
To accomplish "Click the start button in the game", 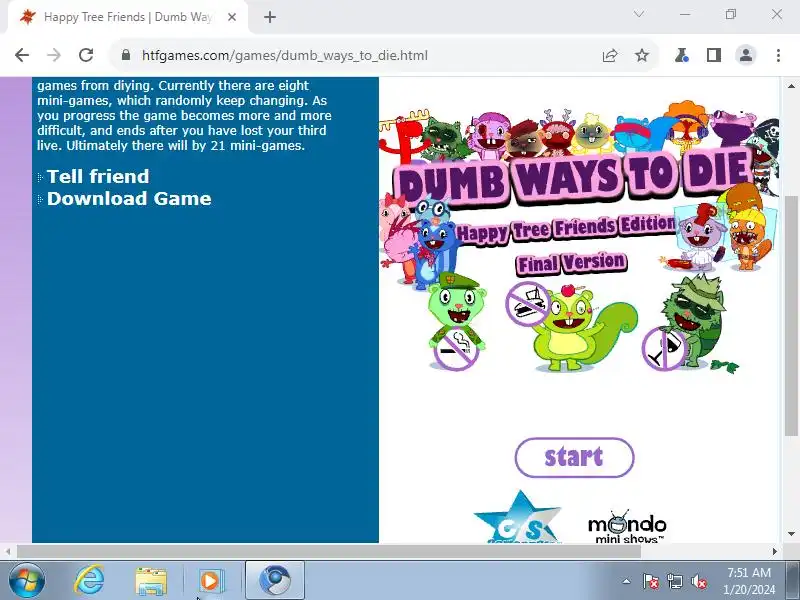I will 574,457.
